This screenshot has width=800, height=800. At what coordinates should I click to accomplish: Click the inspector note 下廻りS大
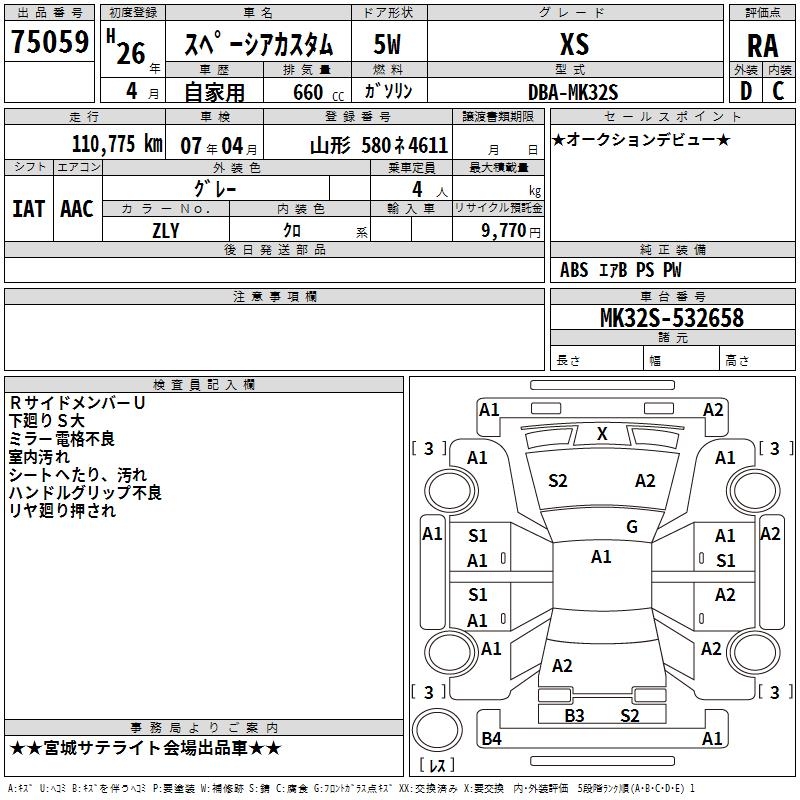[x=47, y=421]
